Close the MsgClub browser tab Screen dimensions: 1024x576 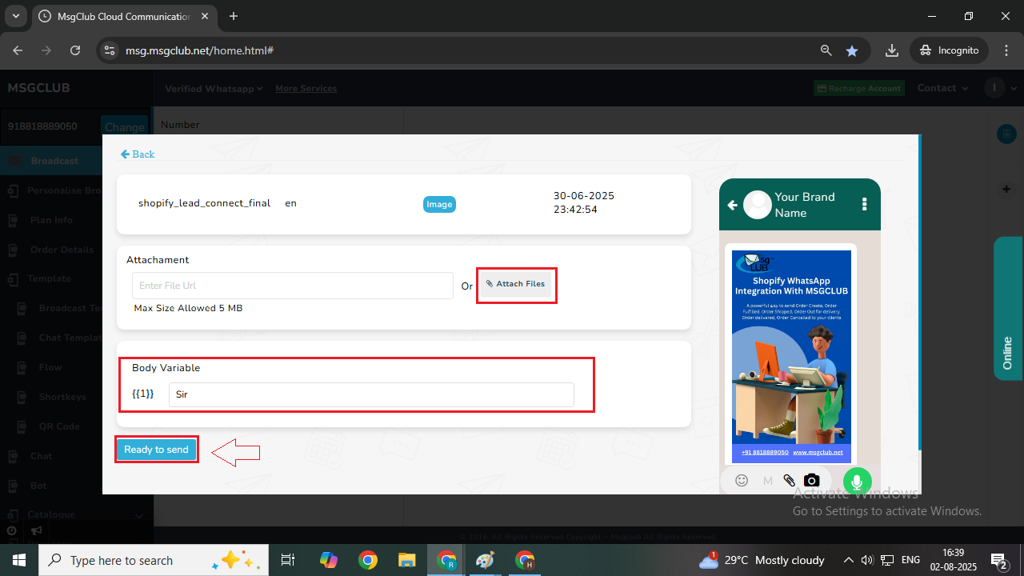[204, 16]
